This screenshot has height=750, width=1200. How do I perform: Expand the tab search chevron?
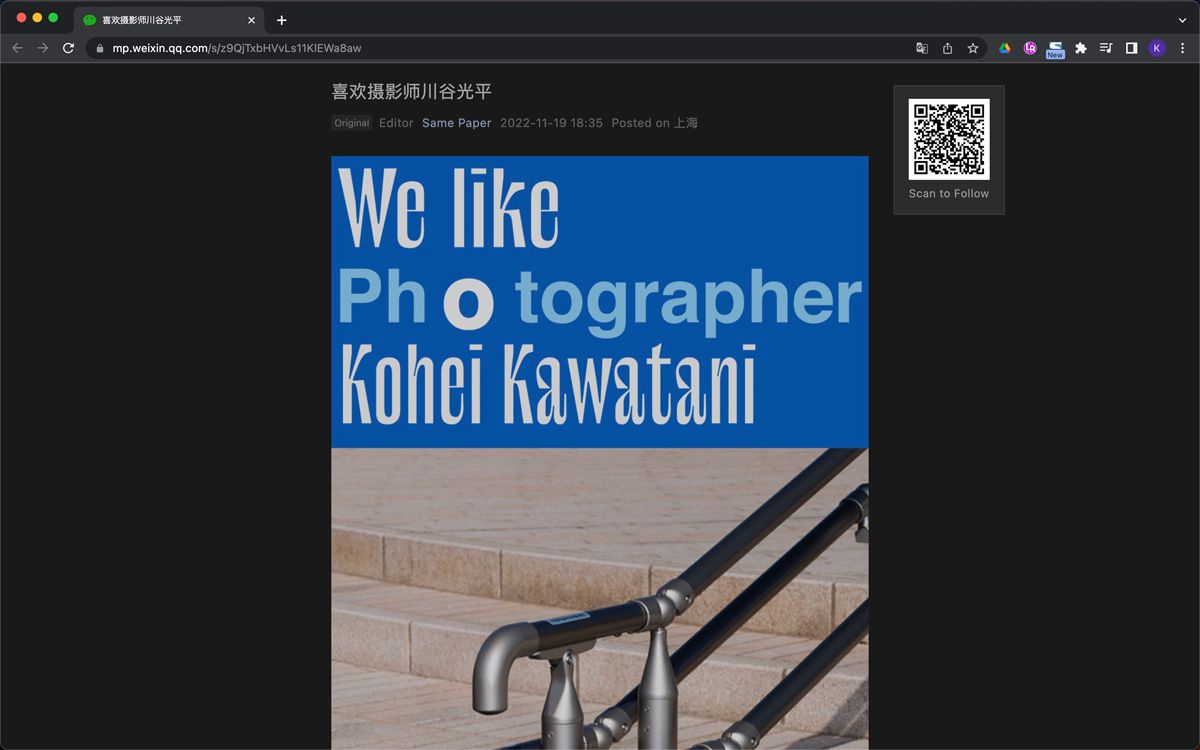click(x=1182, y=20)
